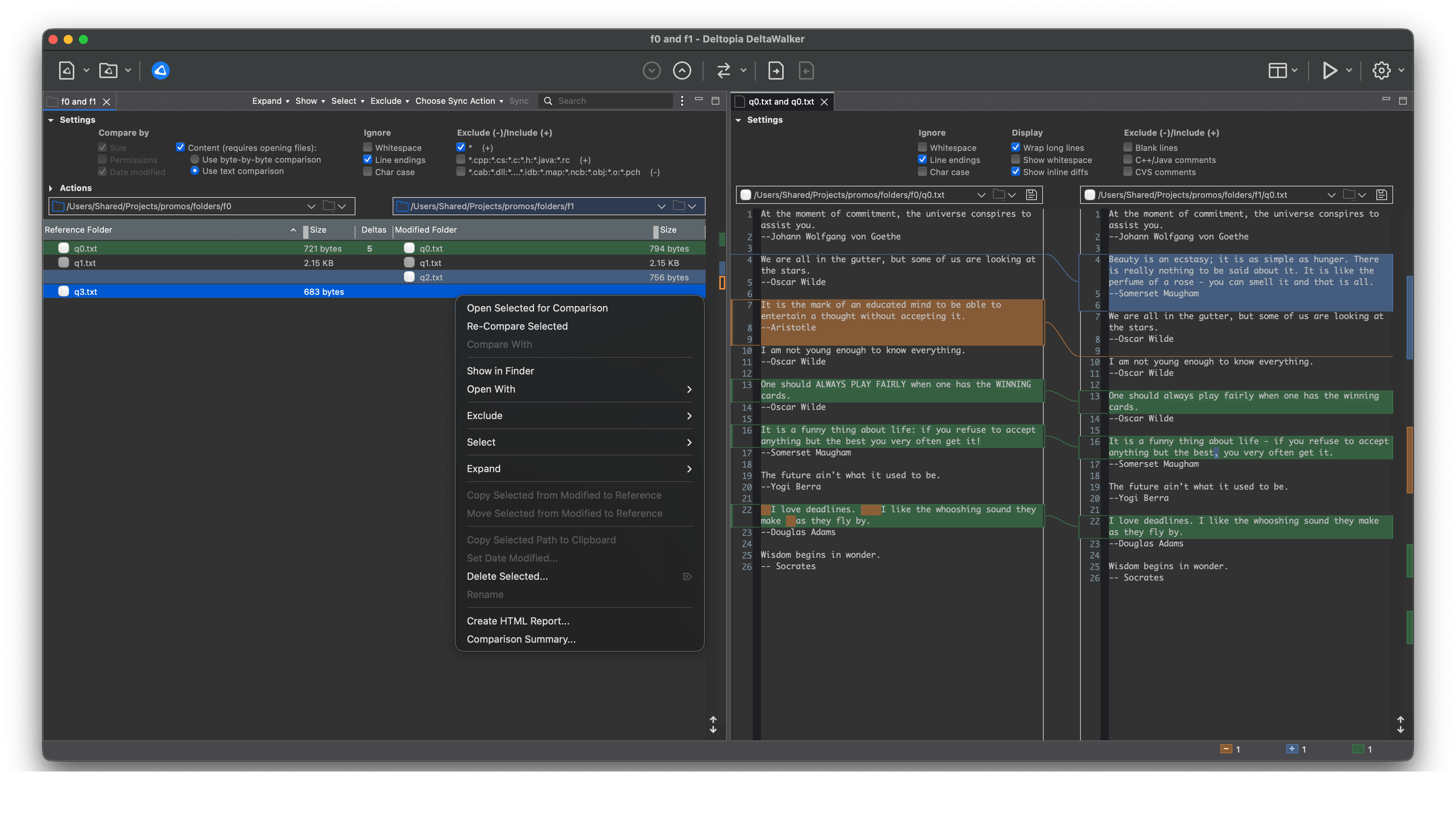
Task: Click the new folder comparison toolbar icon
Action: tap(108, 71)
